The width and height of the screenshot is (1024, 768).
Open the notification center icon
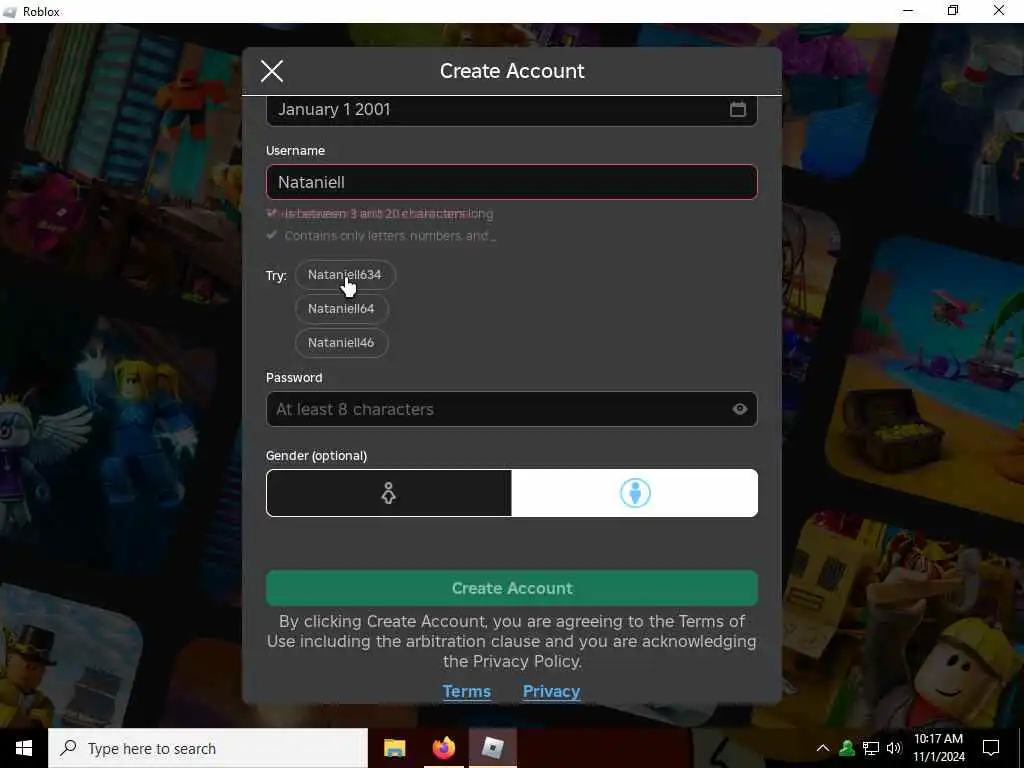pos(991,748)
